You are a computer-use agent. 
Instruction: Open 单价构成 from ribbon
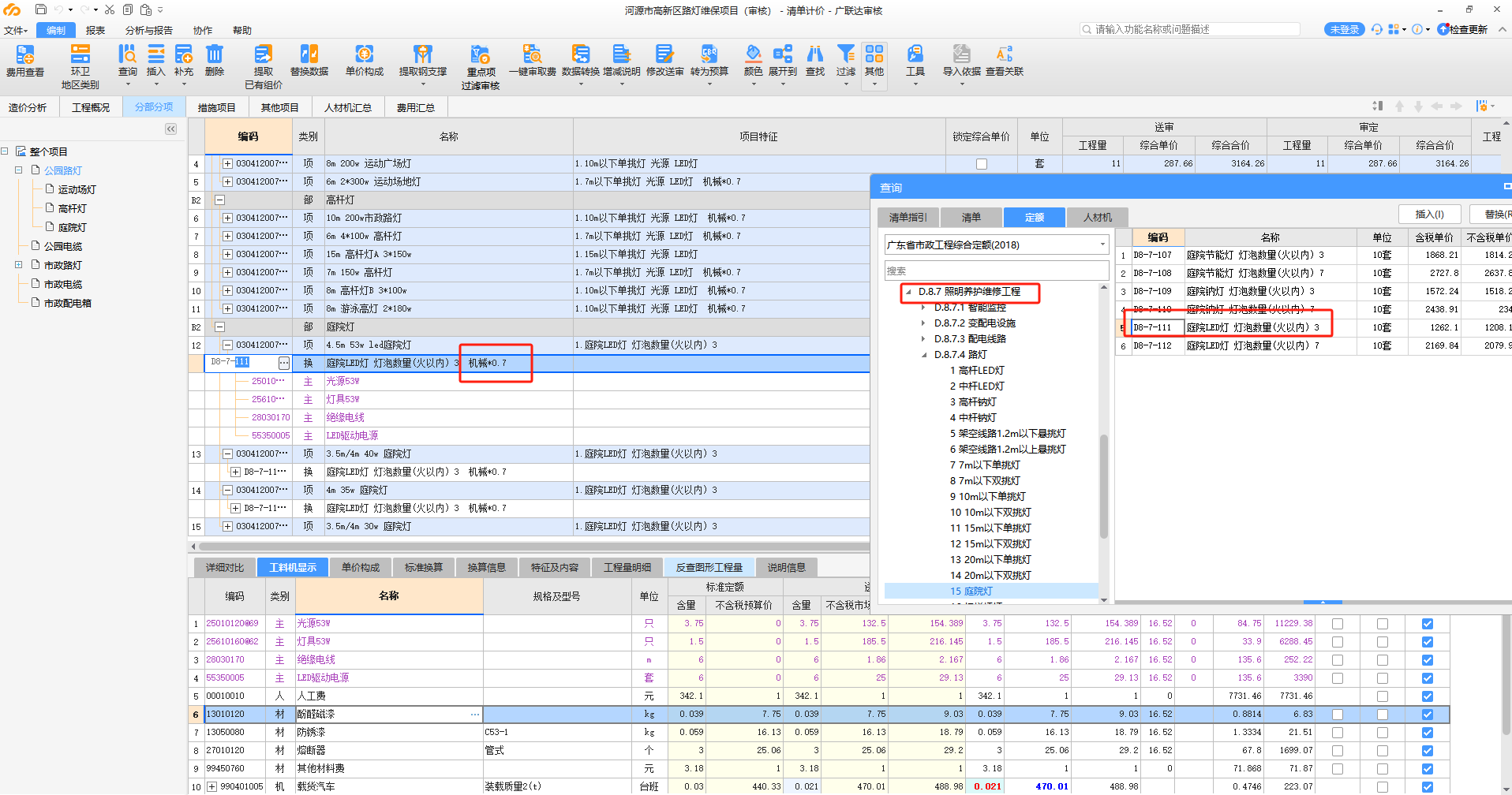364,61
